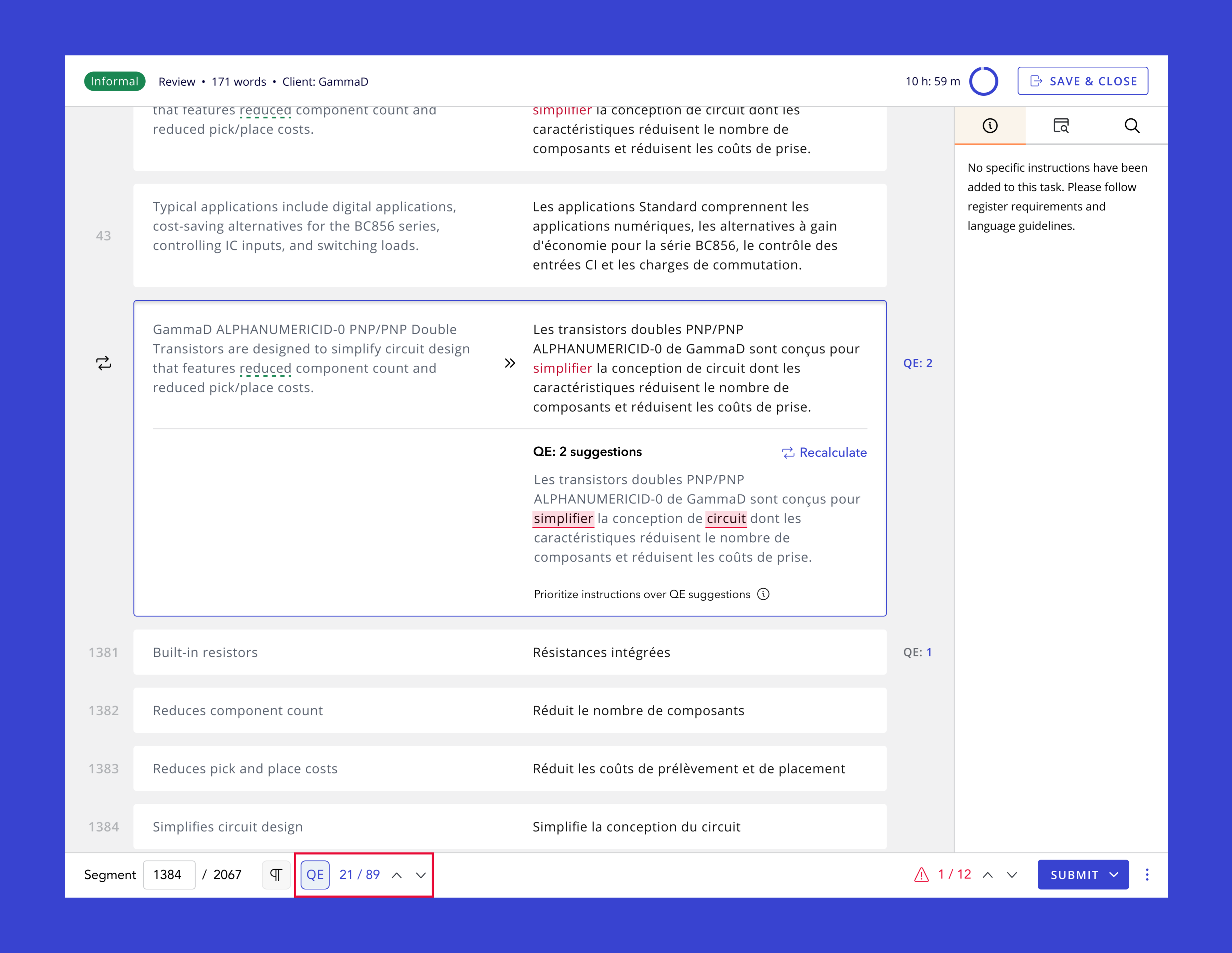
Task: Select 'Simplifie la conception du circuit' translation
Action: pyautogui.click(x=636, y=827)
